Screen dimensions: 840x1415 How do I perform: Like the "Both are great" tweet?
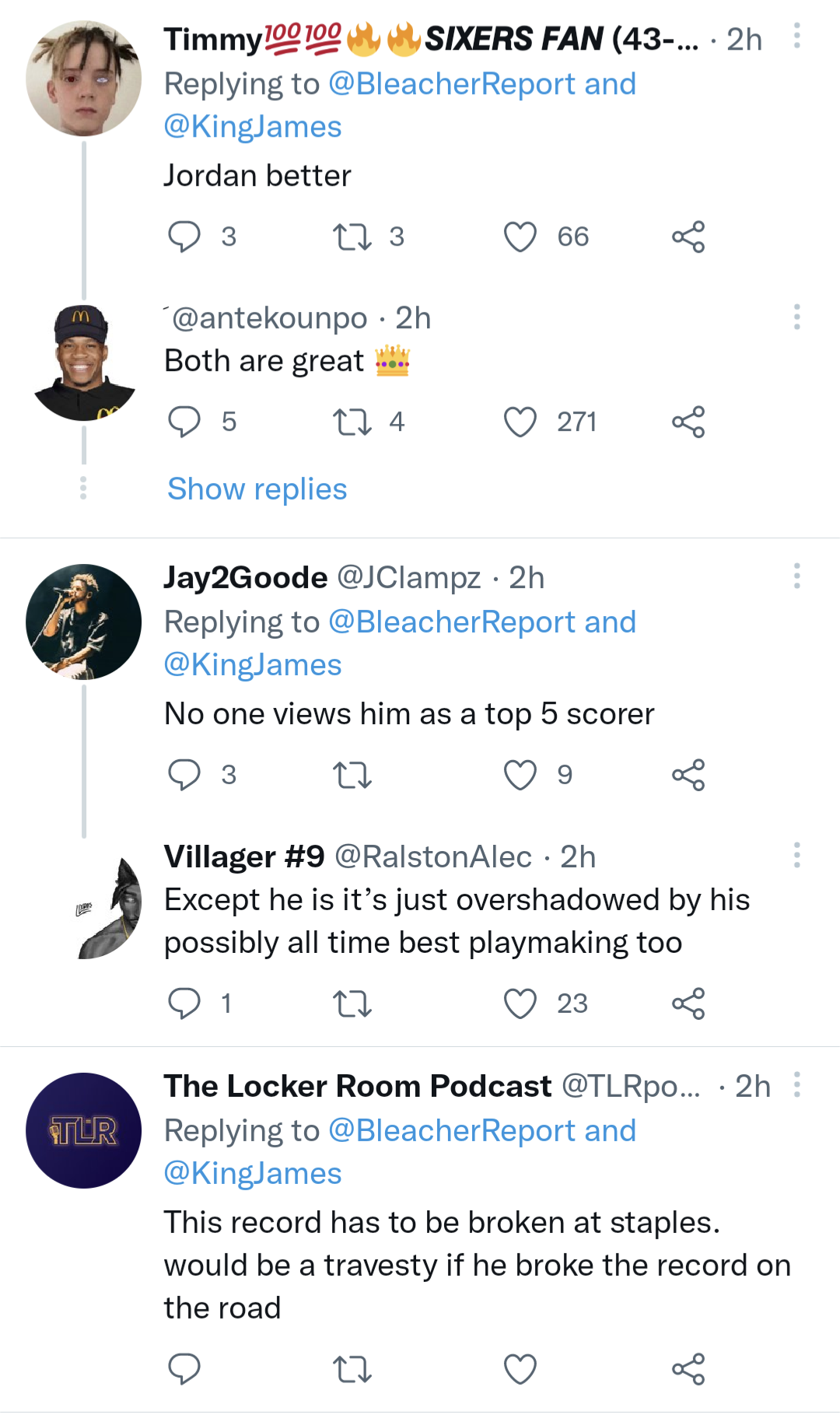pyautogui.click(x=520, y=422)
